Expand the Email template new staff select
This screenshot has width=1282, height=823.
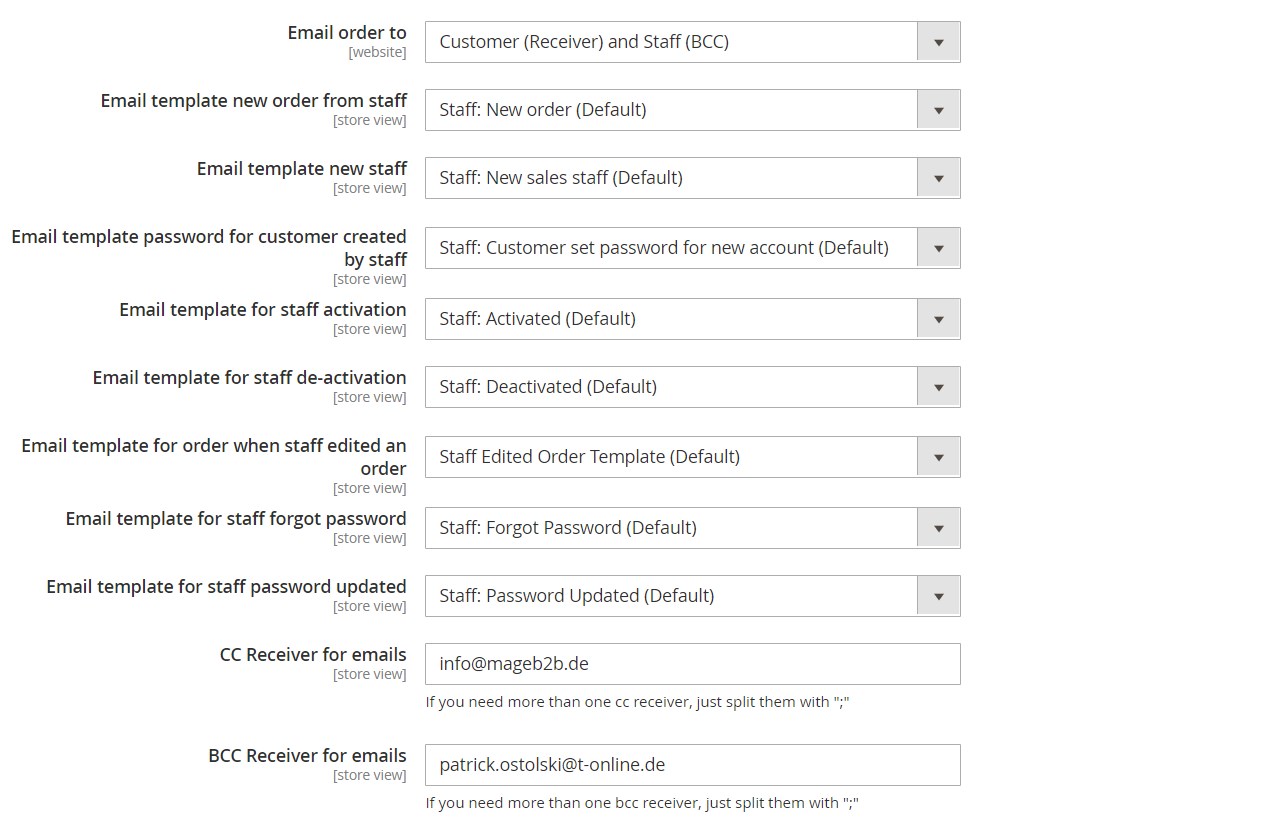click(692, 178)
